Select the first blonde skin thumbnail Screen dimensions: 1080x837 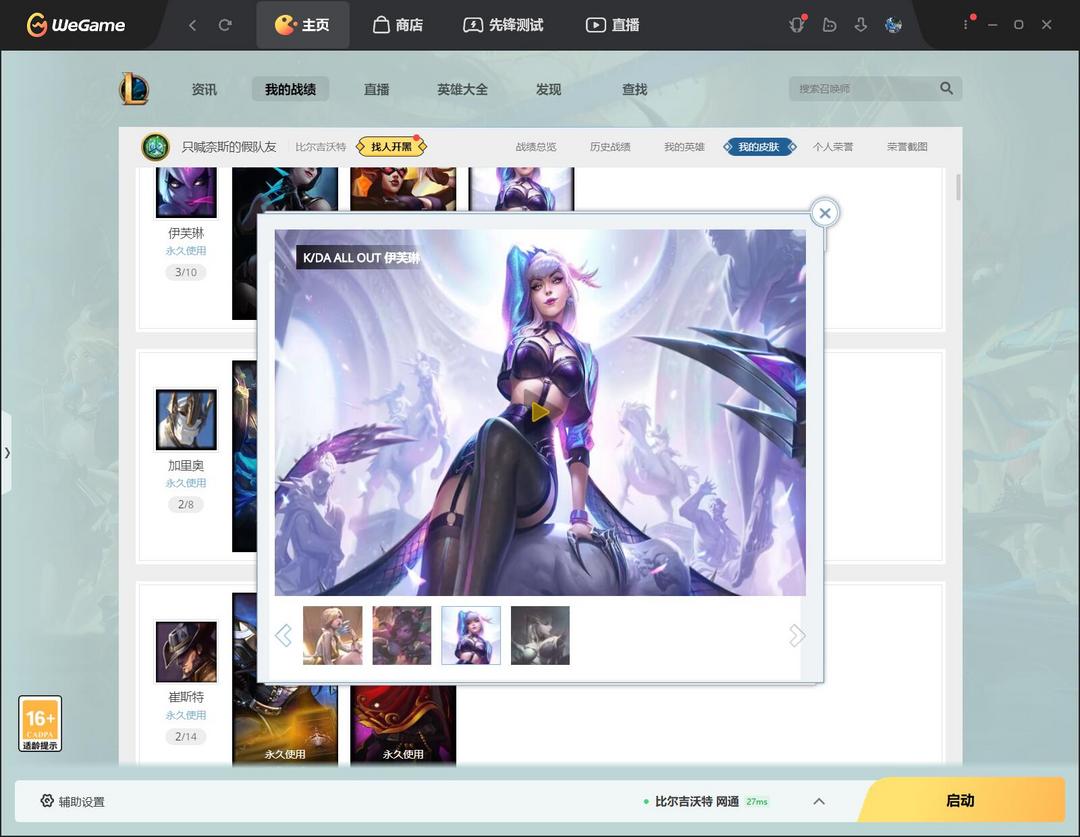pyautogui.click(x=333, y=635)
